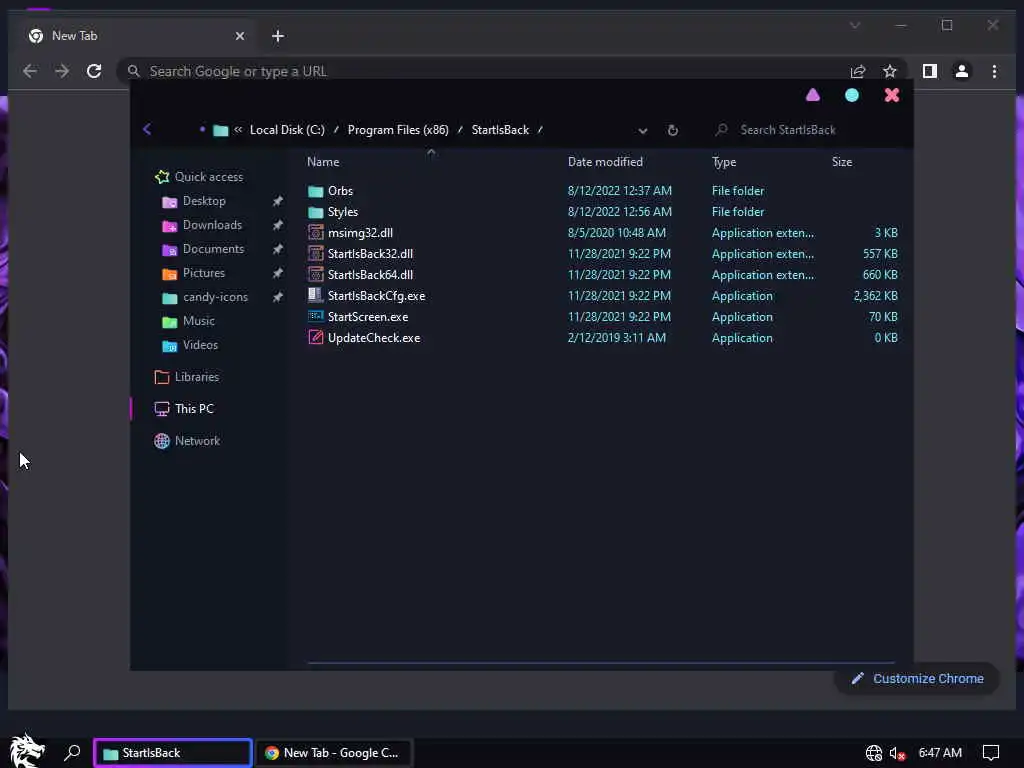Reload the page in Chrome

click(94, 71)
